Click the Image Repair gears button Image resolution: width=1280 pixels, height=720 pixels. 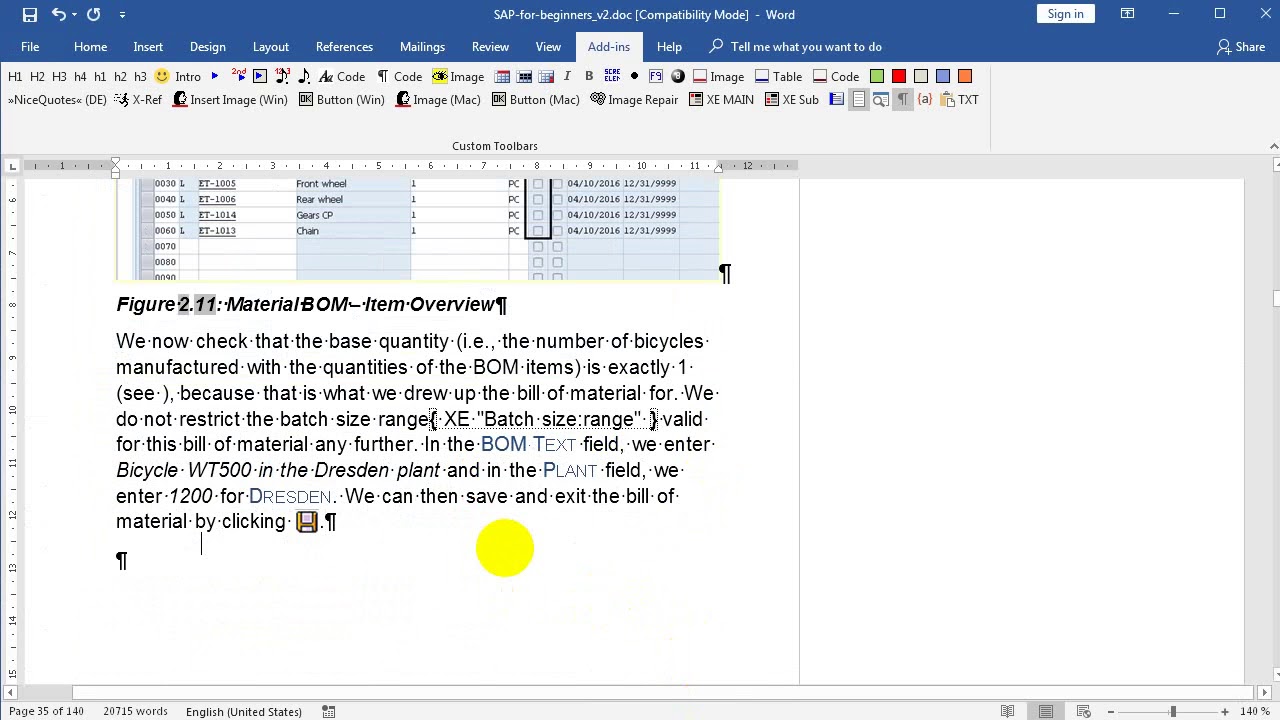pos(634,100)
